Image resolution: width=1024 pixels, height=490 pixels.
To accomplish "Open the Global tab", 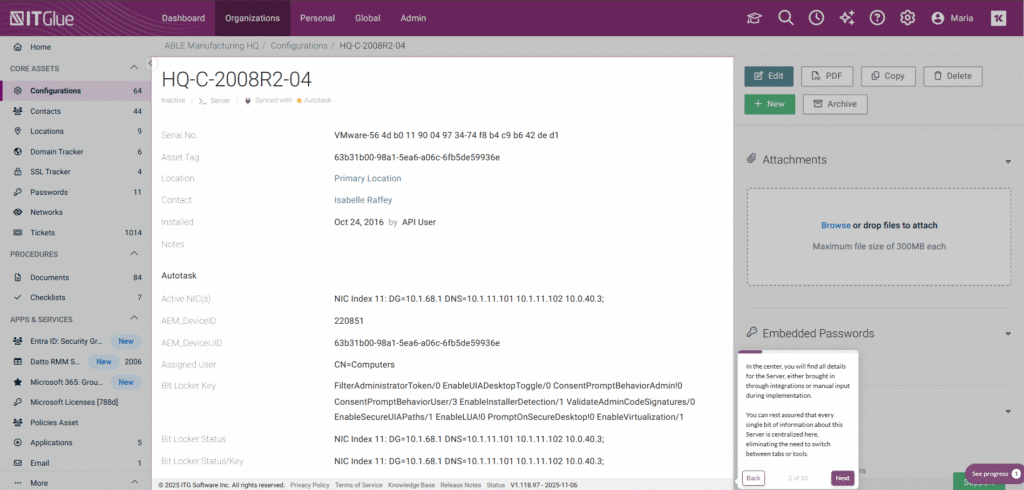I will tap(367, 18).
